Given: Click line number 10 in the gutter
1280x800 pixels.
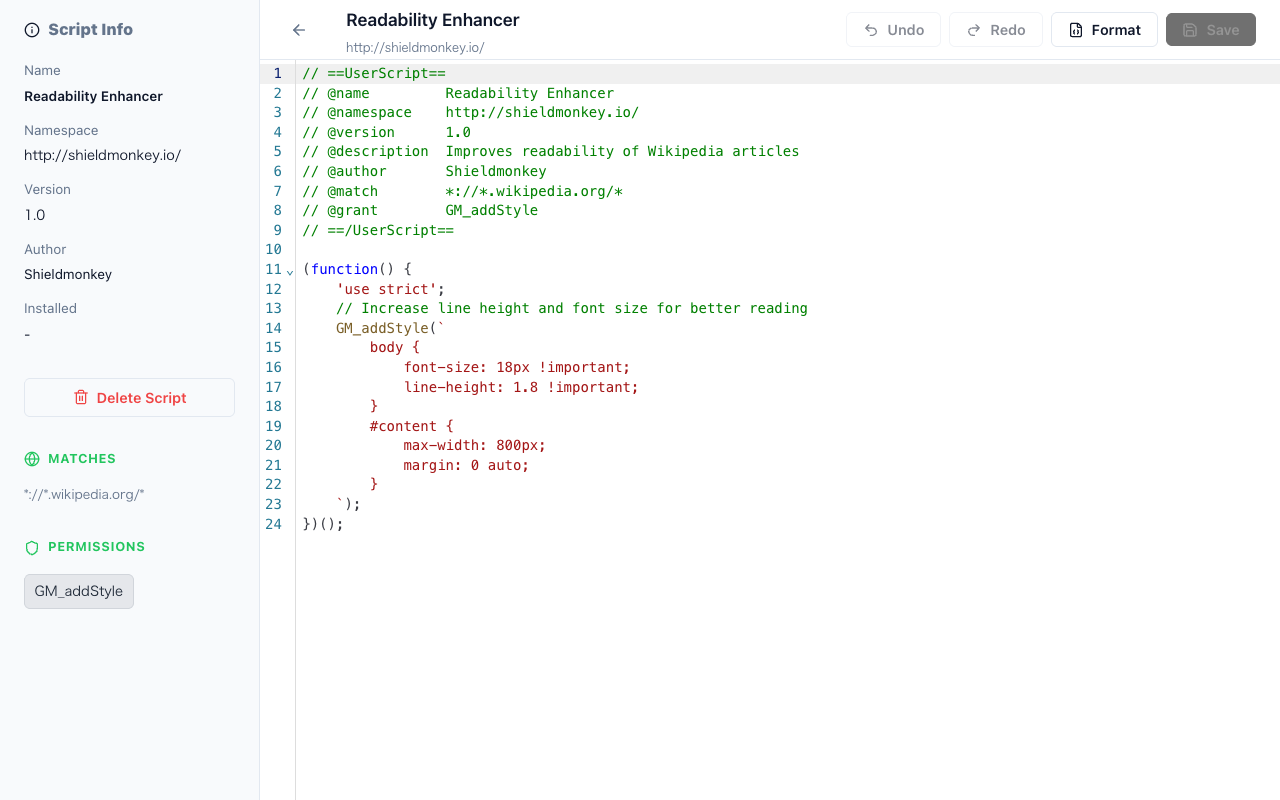Looking at the screenshot, I should [x=273, y=249].
